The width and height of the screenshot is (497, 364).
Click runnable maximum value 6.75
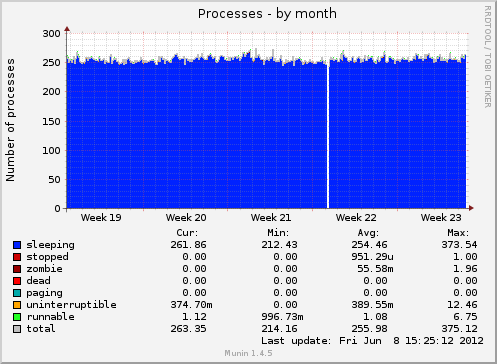click(x=465, y=317)
